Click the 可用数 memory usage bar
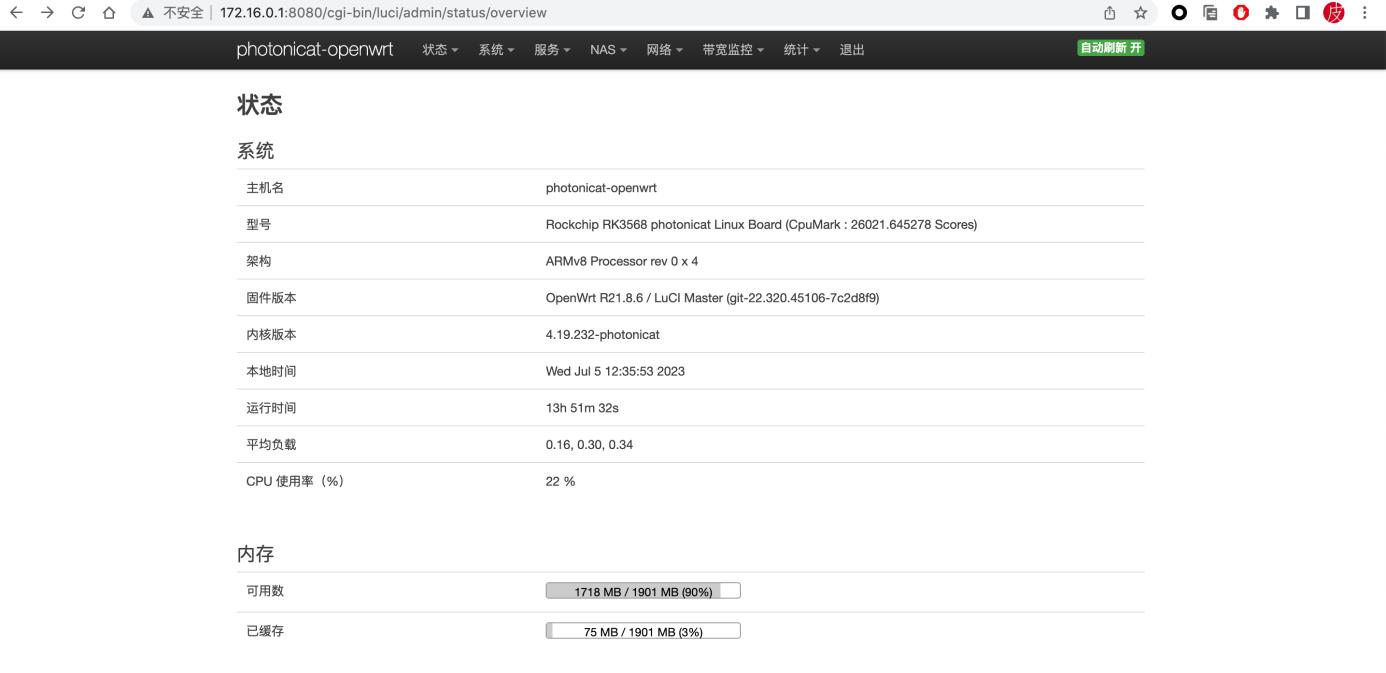Screen dimensions: 1386x673 click(x=642, y=590)
